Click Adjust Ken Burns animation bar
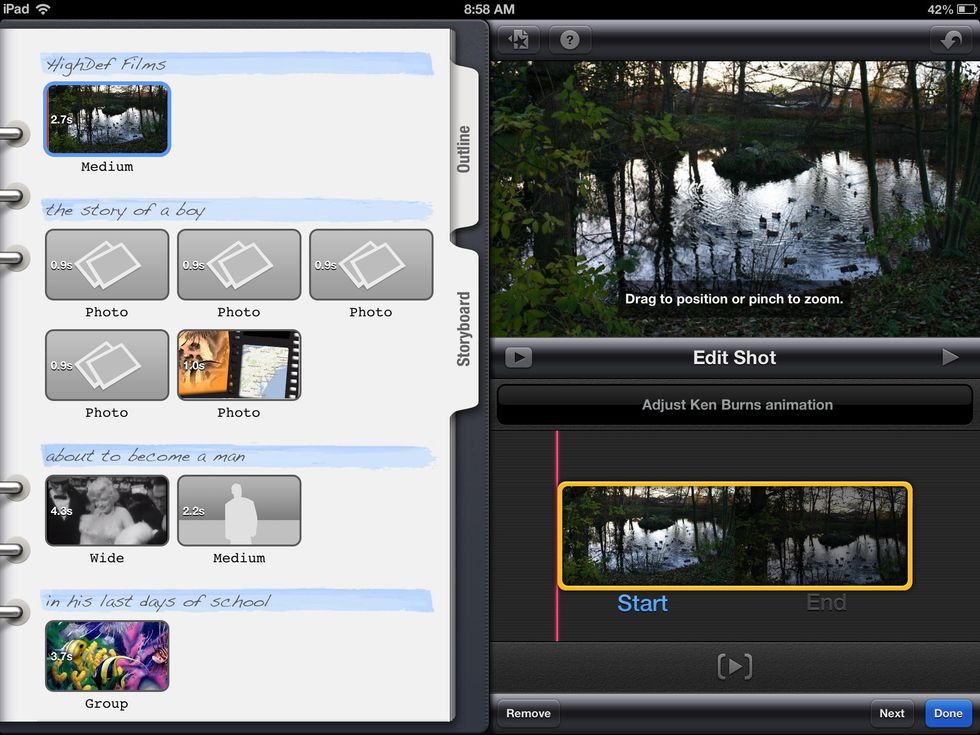Viewport: 980px width, 735px height. 735,405
